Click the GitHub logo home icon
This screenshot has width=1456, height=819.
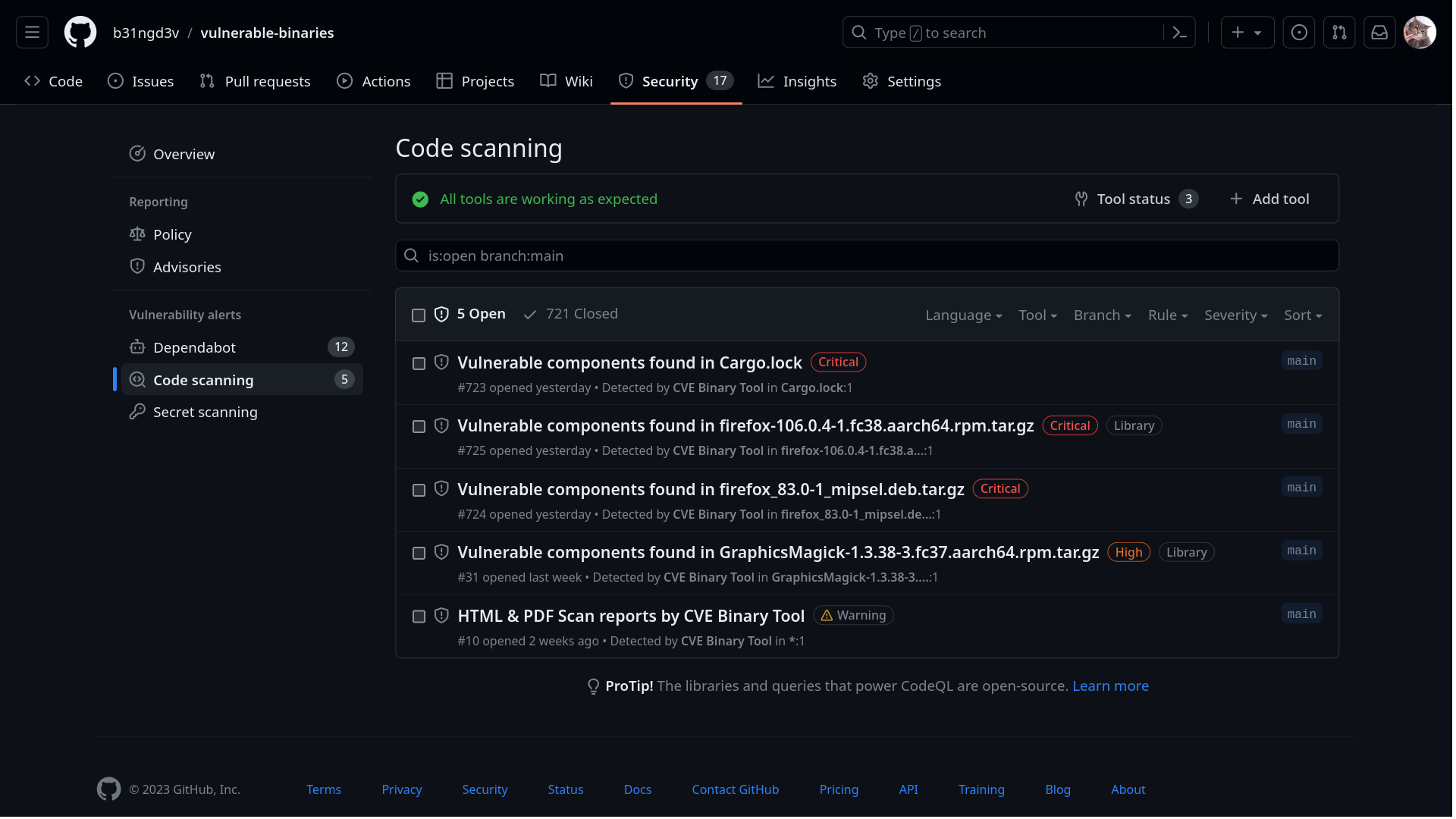tap(80, 33)
